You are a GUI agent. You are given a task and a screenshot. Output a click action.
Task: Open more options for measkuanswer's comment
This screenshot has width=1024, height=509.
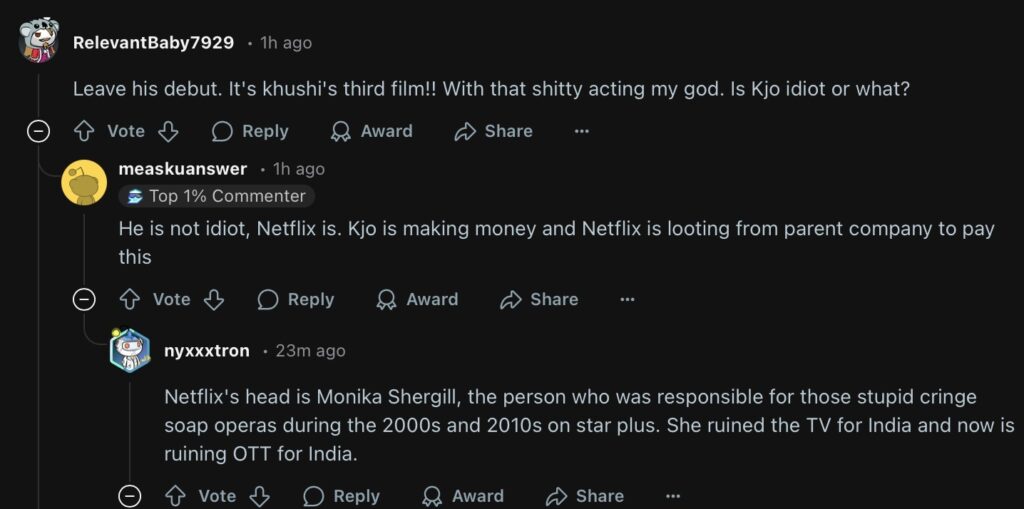point(627,299)
